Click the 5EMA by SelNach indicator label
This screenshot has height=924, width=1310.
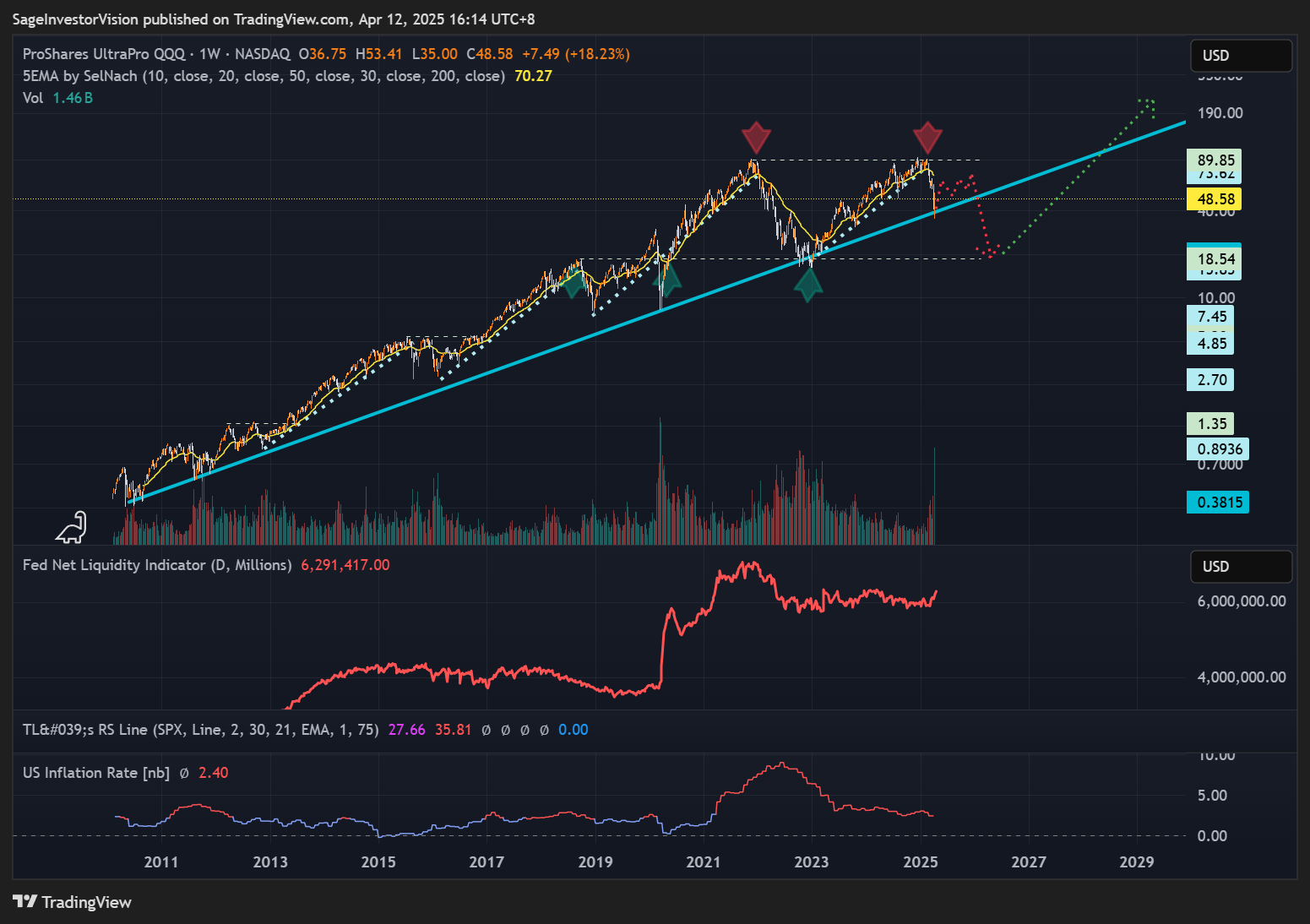[264, 76]
